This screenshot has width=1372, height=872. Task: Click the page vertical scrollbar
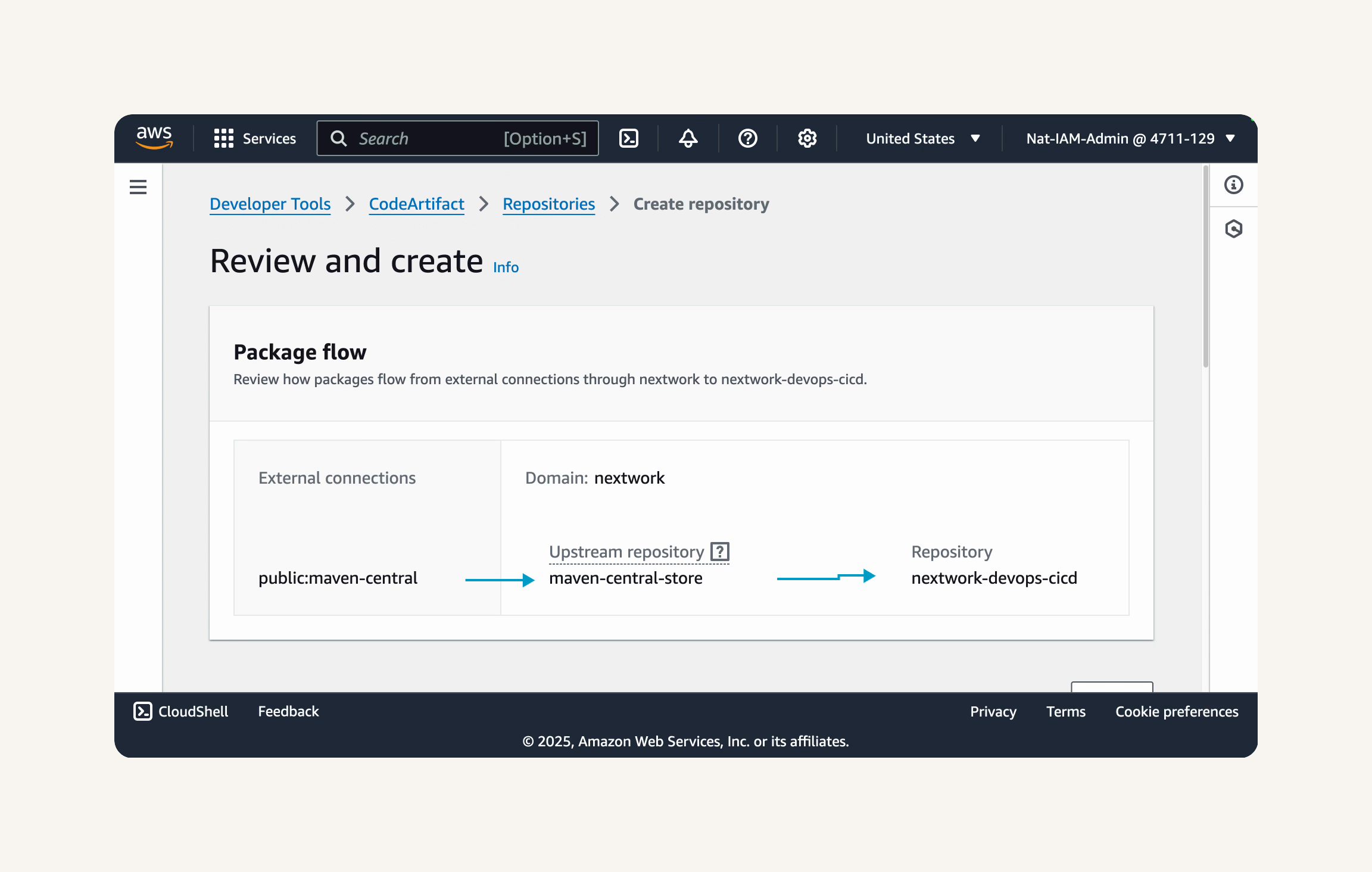tap(1206, 267)
